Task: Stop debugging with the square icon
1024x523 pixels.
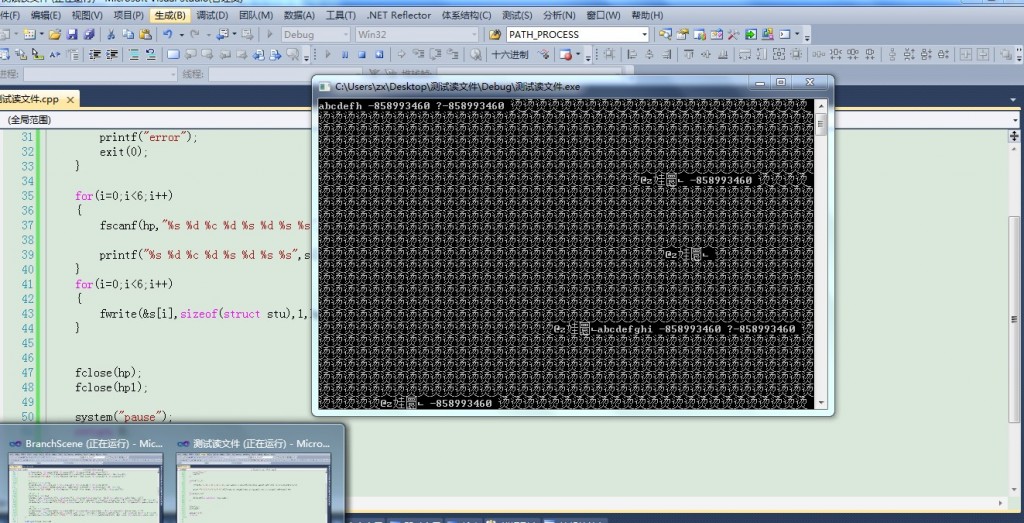Action: (361, 55)
